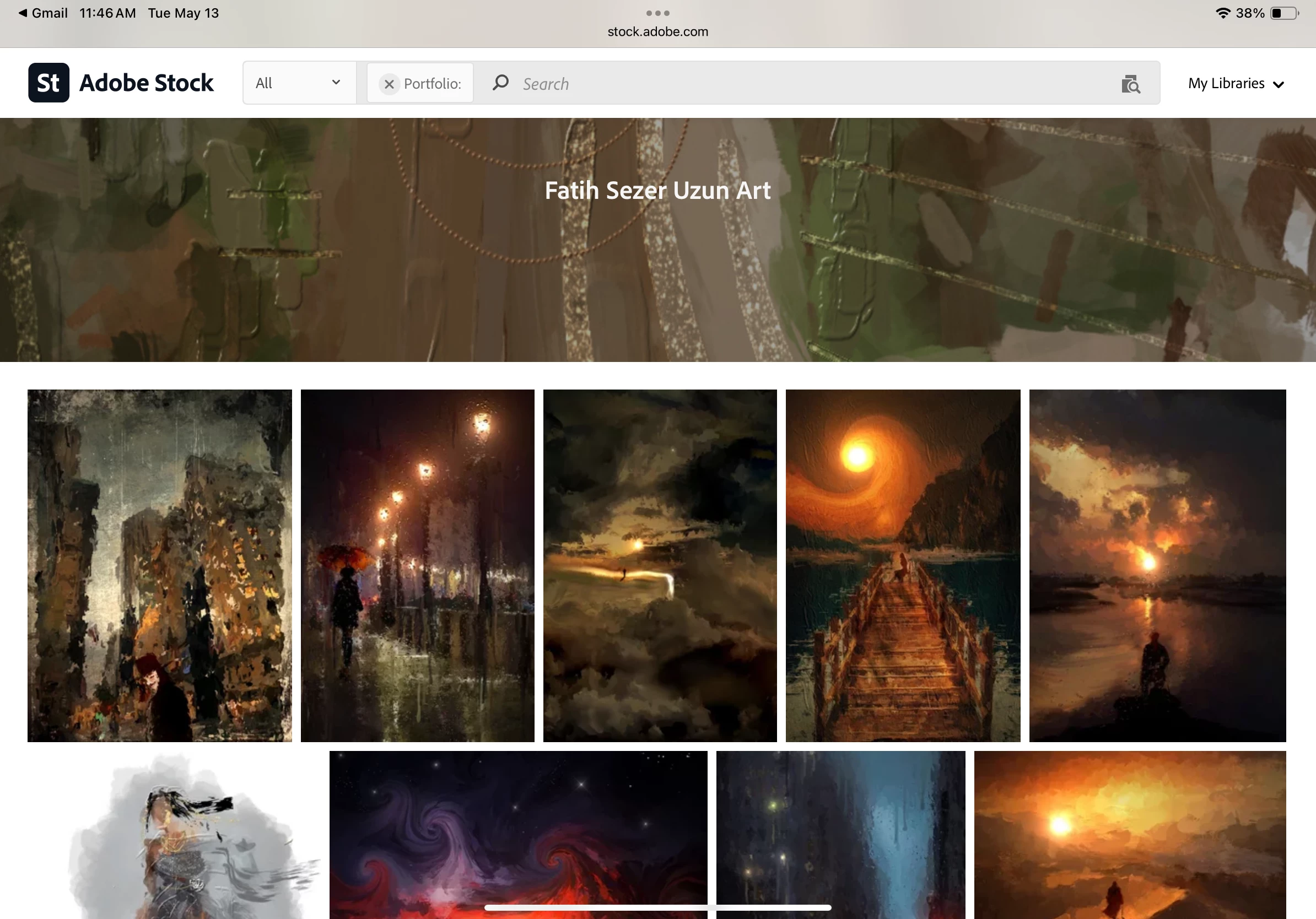
Task: Tap the Wi-Fi status icon
Action: (x=1222, y=13)
